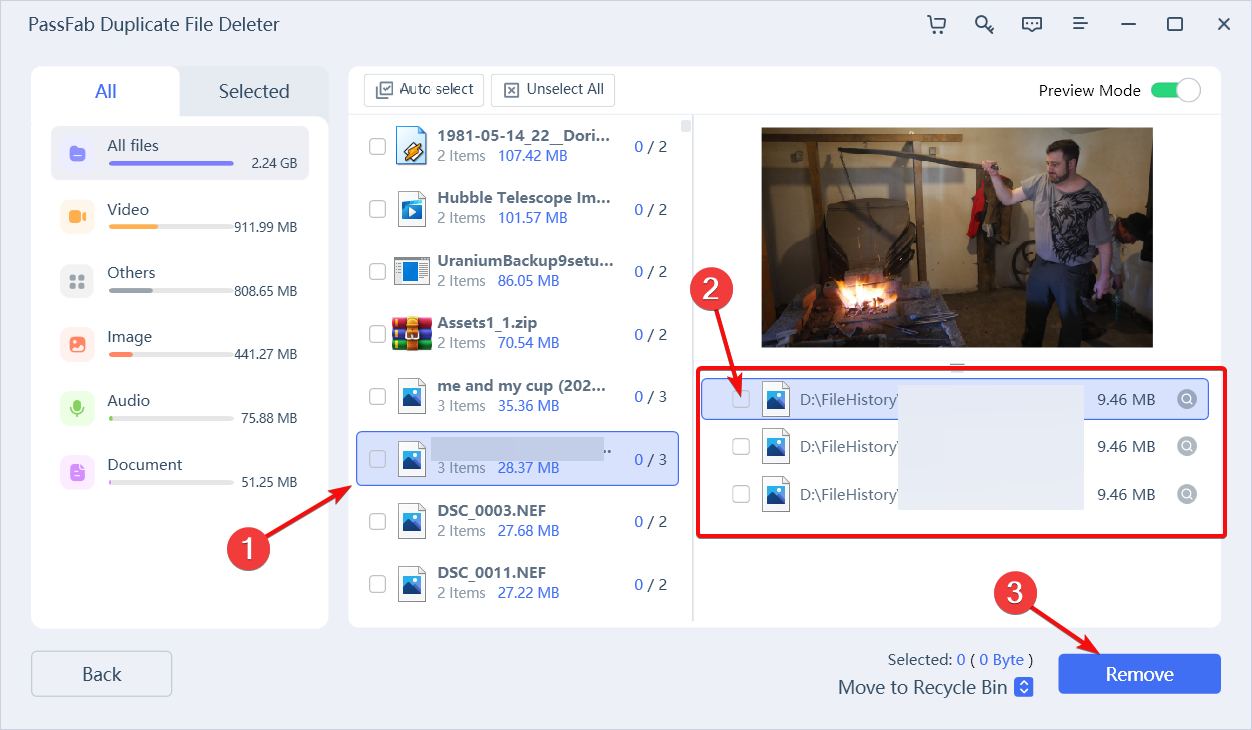Click the Selected: 0 (0 Byte) status text

coord(960,660)
